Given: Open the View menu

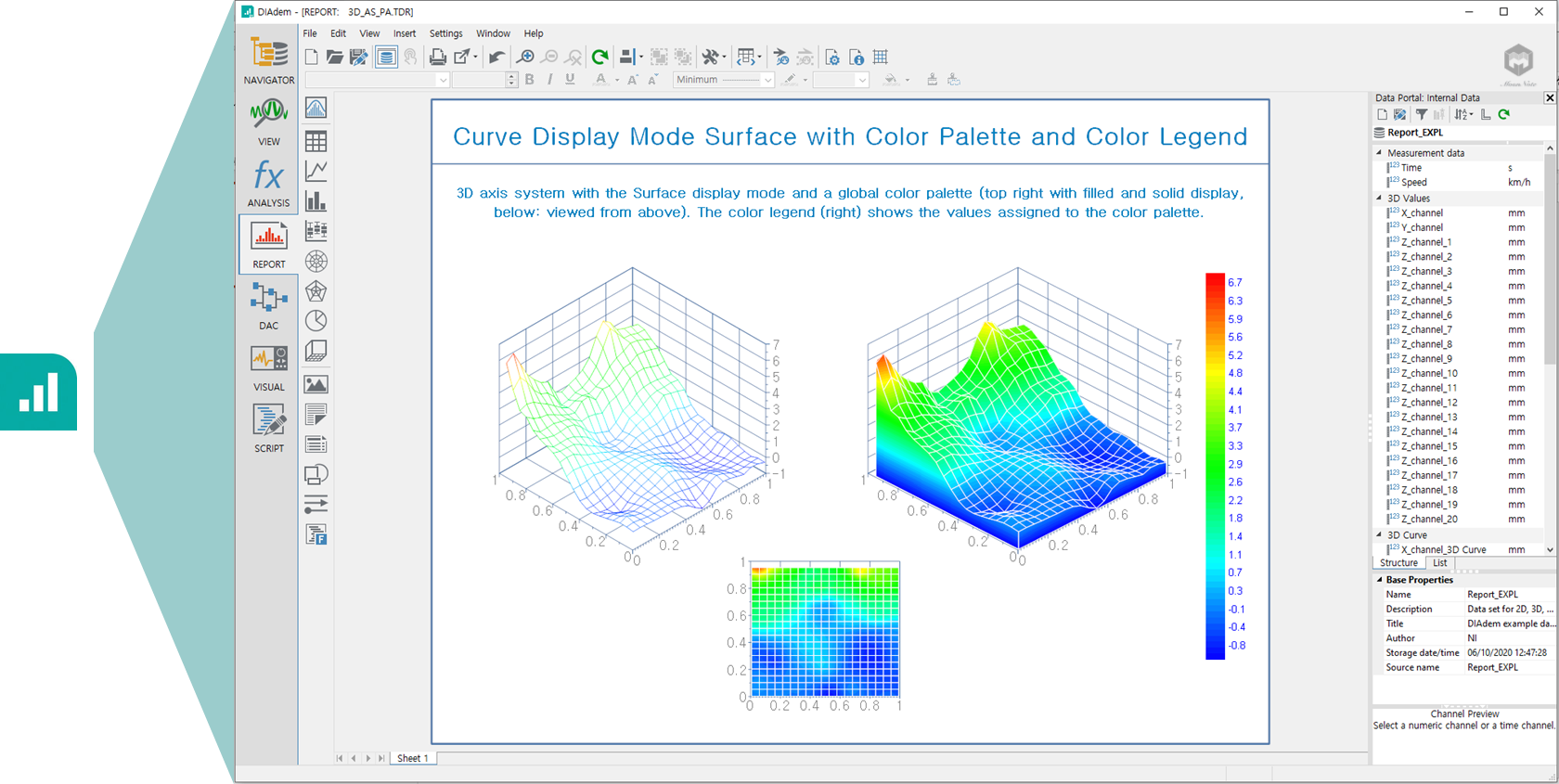Looking at the screenshot, I should point(369,33).
